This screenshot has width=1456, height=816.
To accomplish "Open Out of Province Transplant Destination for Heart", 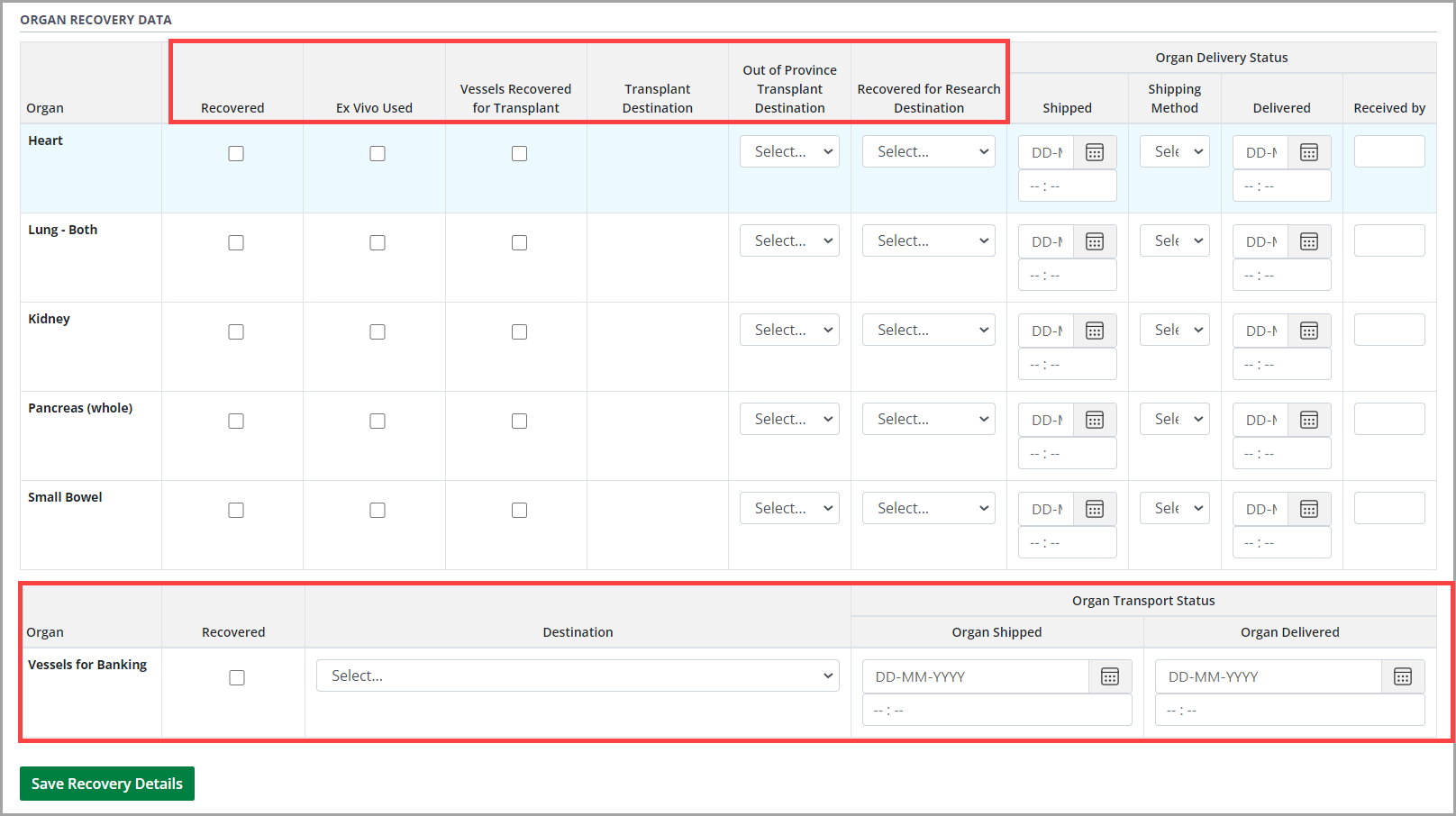I will coord(789,150).
